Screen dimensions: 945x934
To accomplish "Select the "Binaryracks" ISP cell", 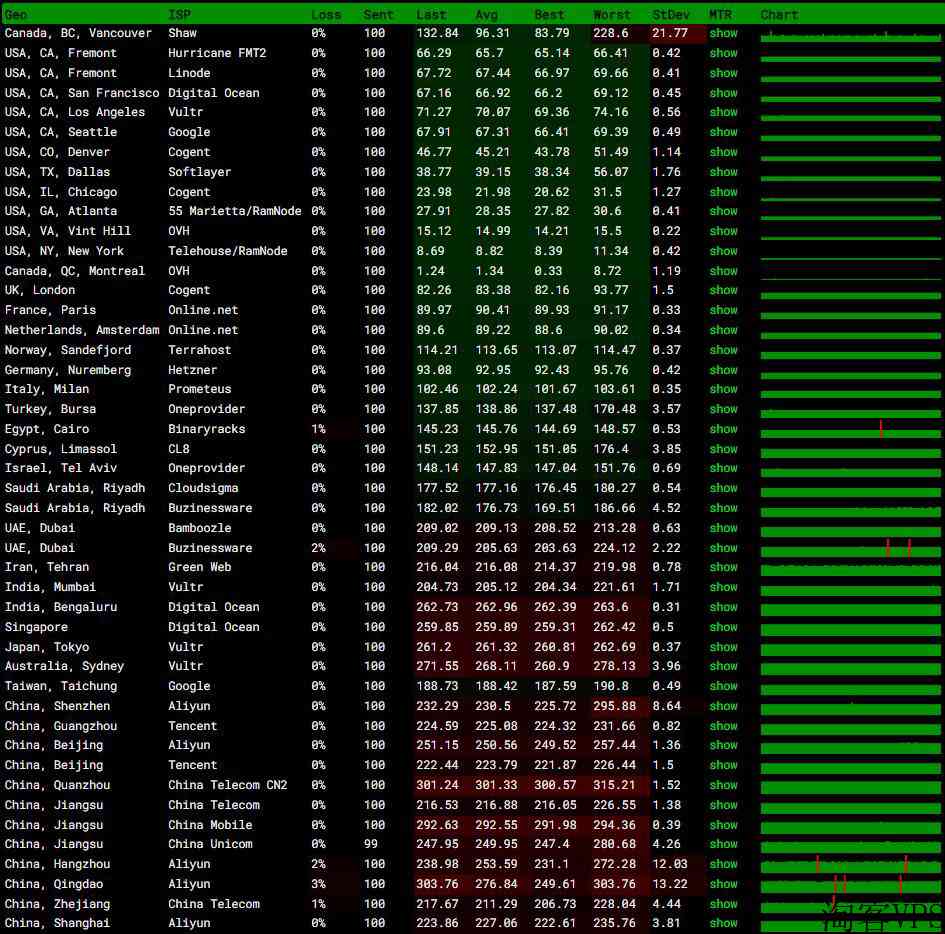I will click(207, 429).
